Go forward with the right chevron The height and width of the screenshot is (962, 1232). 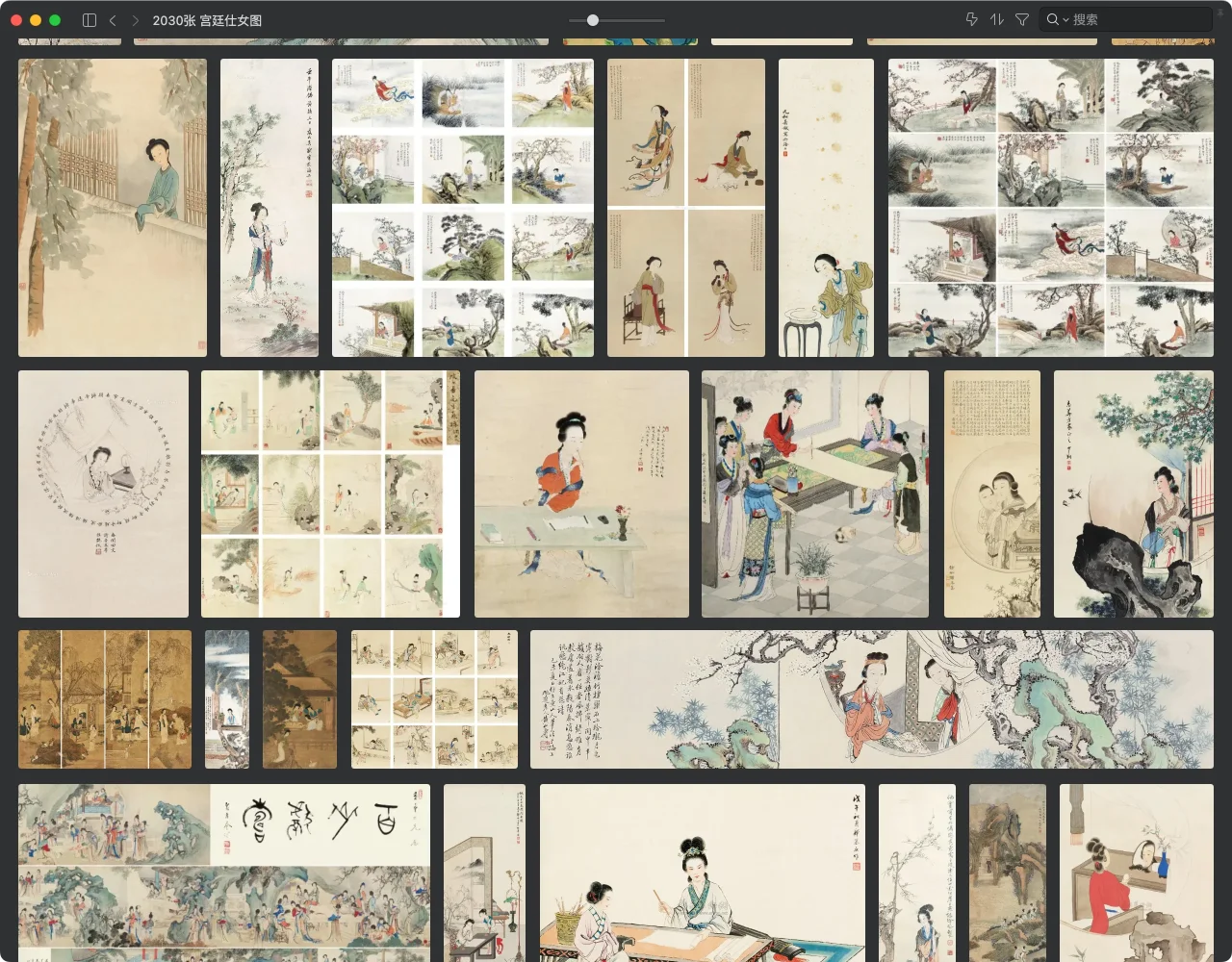tap(135, 19)
